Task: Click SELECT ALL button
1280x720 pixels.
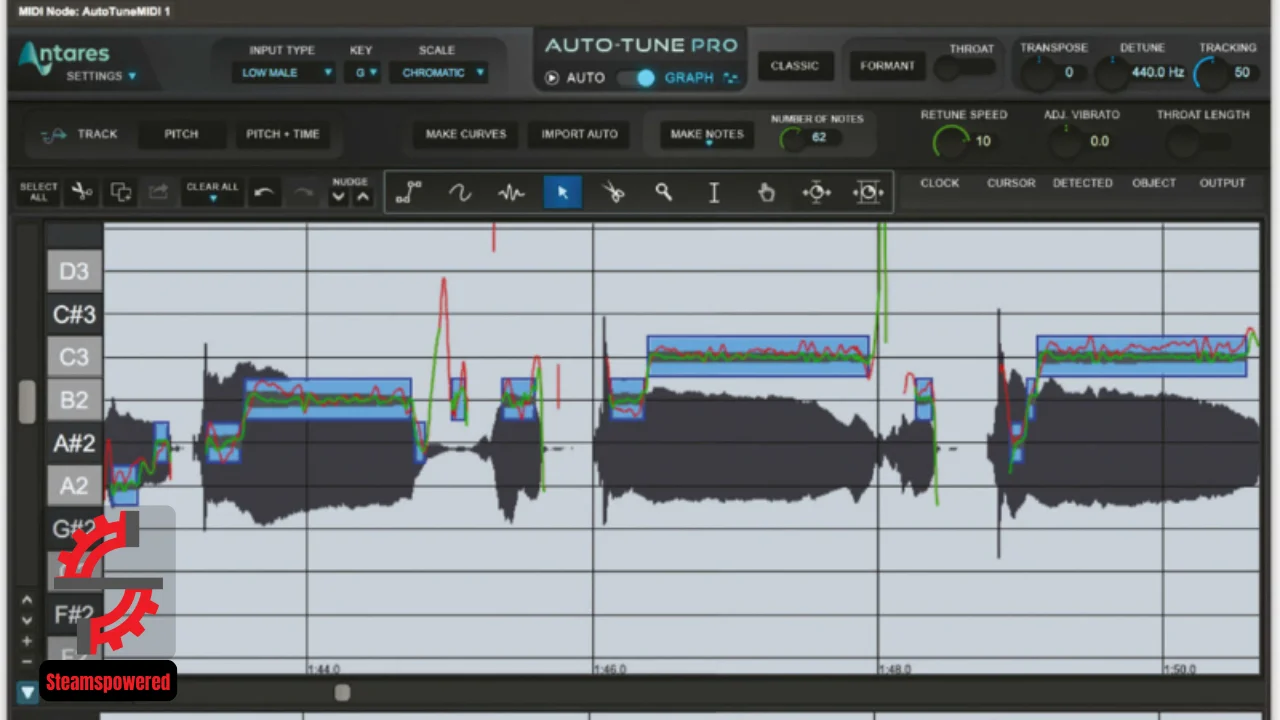Action: click(x=39, y=192)
